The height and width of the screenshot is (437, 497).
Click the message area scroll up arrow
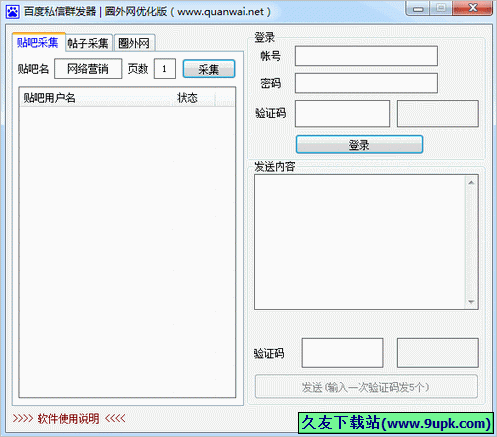click(x=471, y=182)
